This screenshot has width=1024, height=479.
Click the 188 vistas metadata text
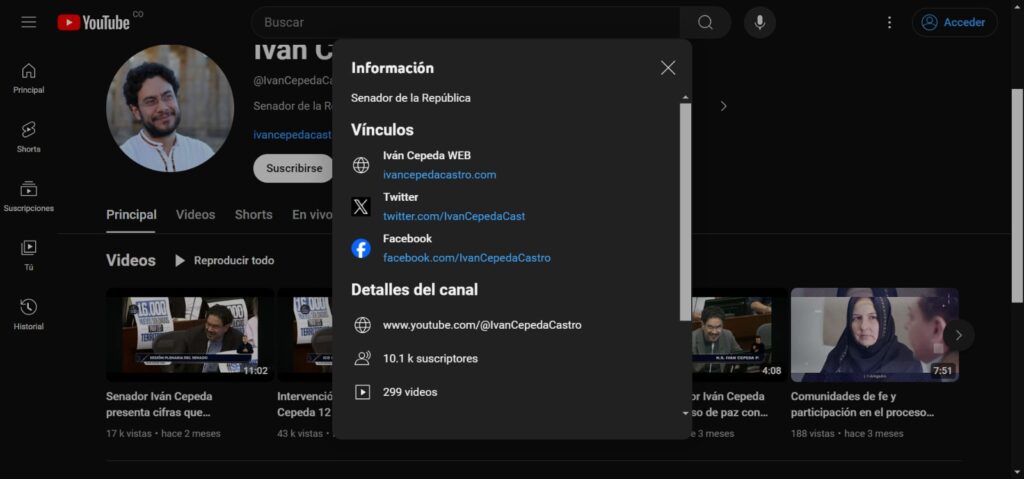[812, 433]
